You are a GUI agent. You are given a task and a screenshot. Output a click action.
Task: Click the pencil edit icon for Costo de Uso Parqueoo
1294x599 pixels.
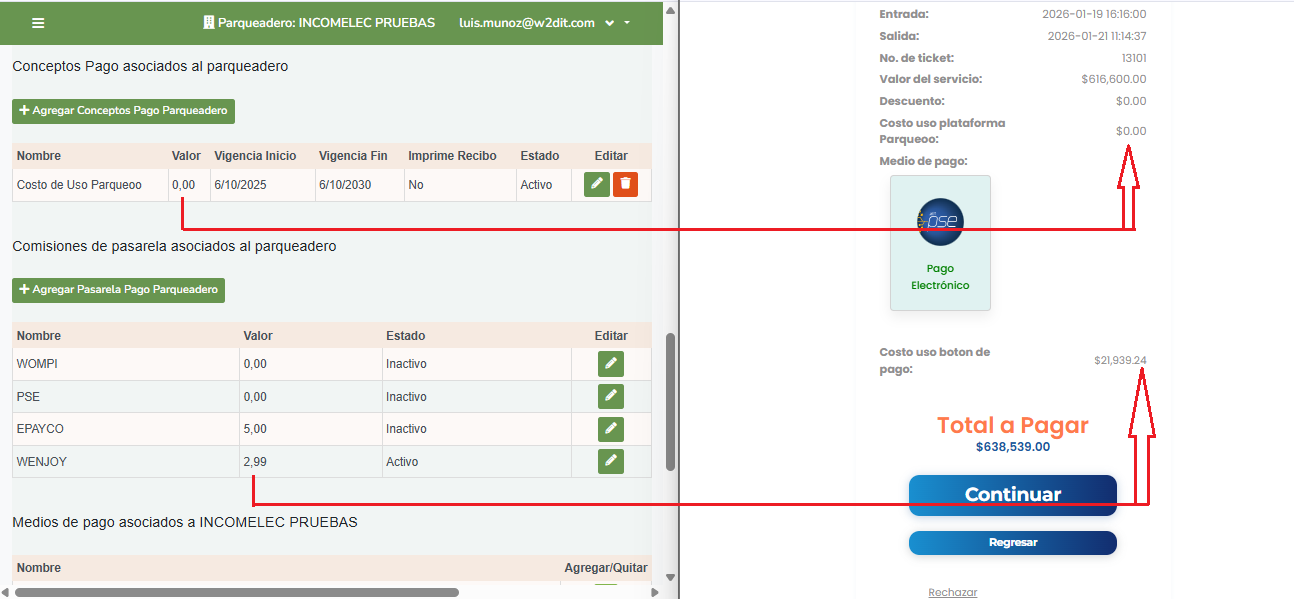click(597, 184)
